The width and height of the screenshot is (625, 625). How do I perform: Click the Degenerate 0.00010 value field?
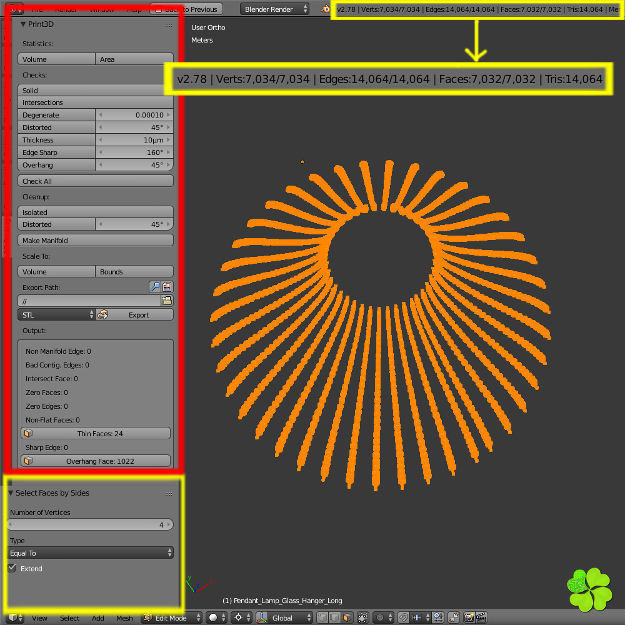point(134,115)
